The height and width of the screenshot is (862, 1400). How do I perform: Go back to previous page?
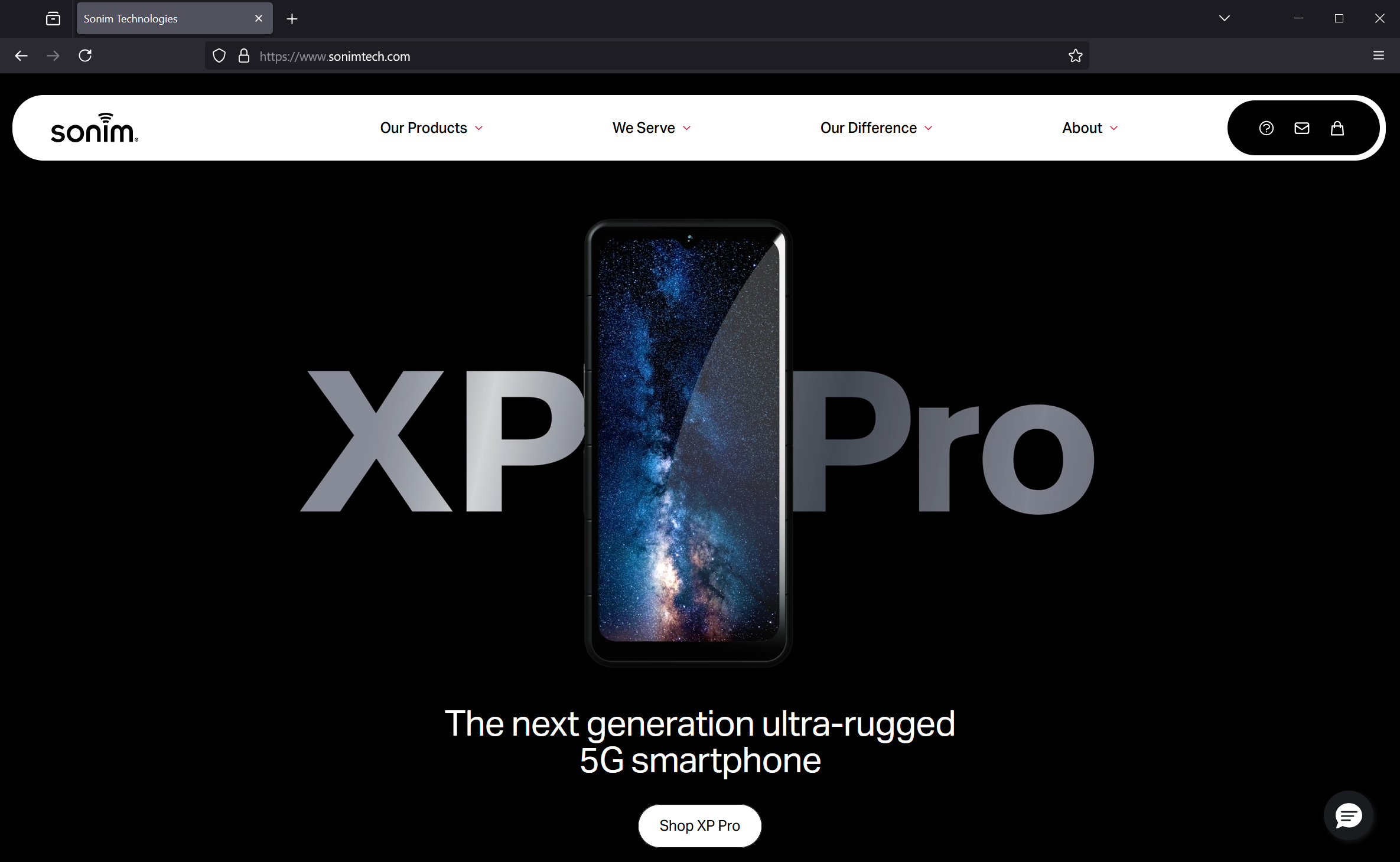click(x=21, y=55)
